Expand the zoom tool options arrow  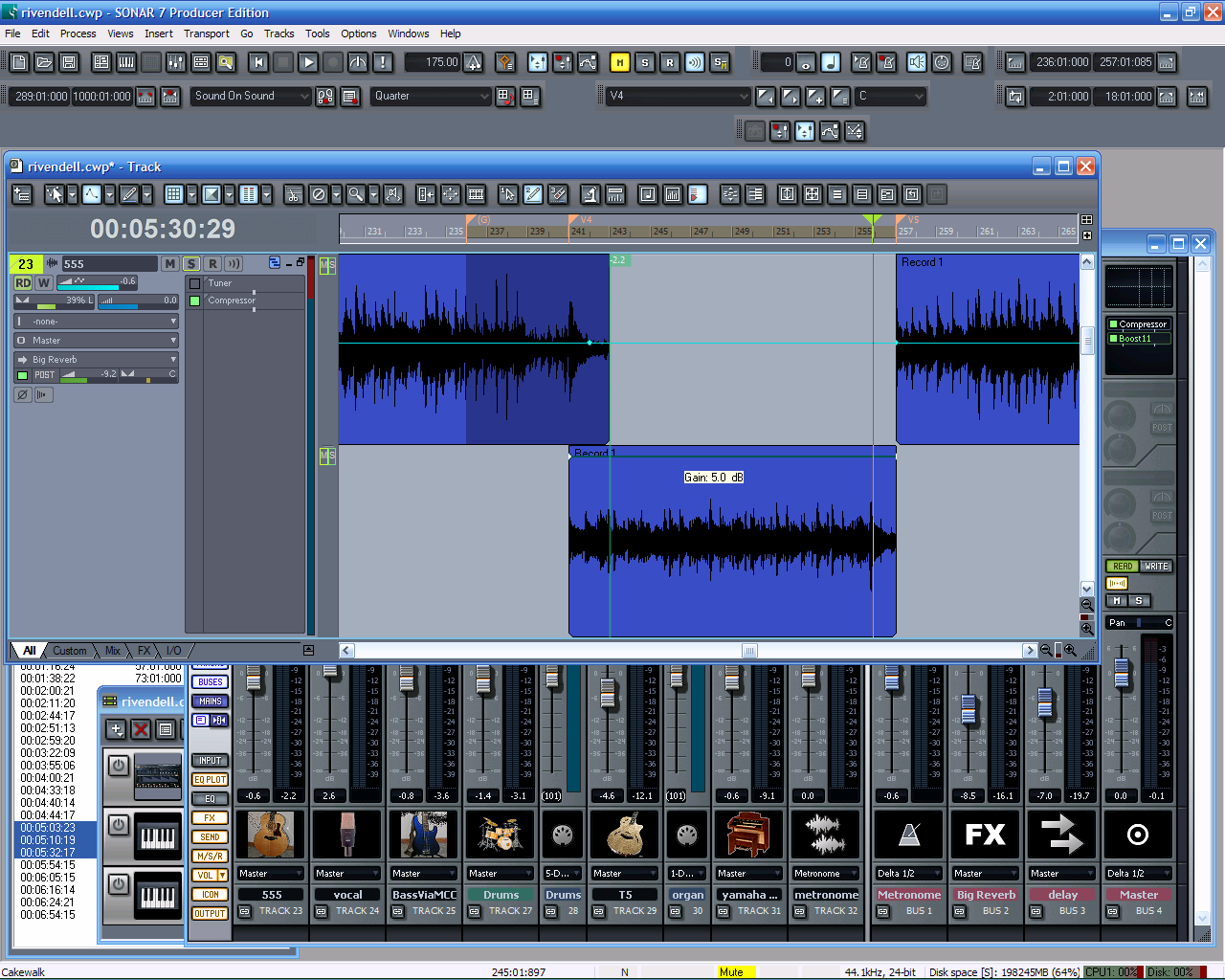click(x=373, y=194)
